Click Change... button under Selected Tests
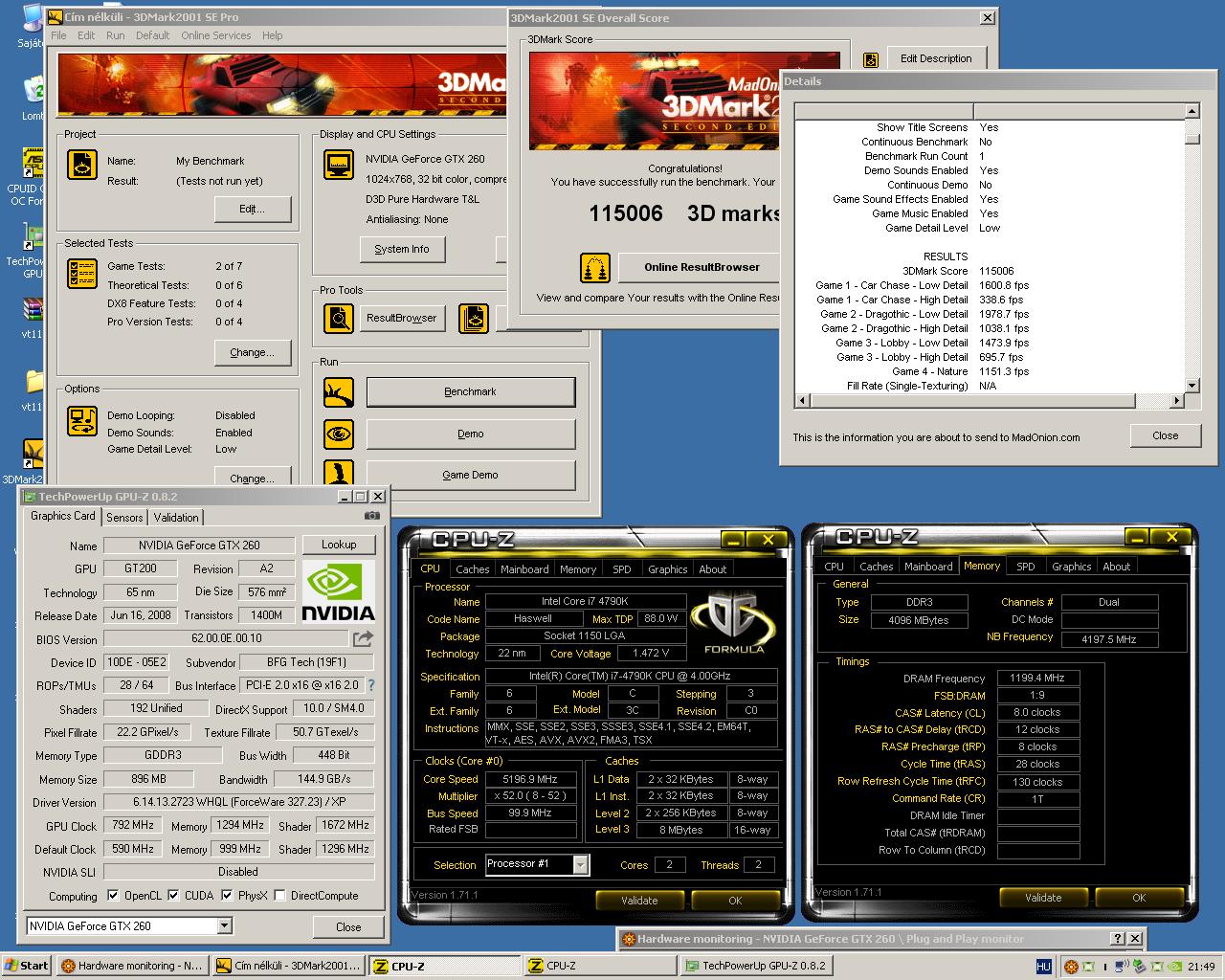This screenshot has width=1225, height=980. click(252, 352)
